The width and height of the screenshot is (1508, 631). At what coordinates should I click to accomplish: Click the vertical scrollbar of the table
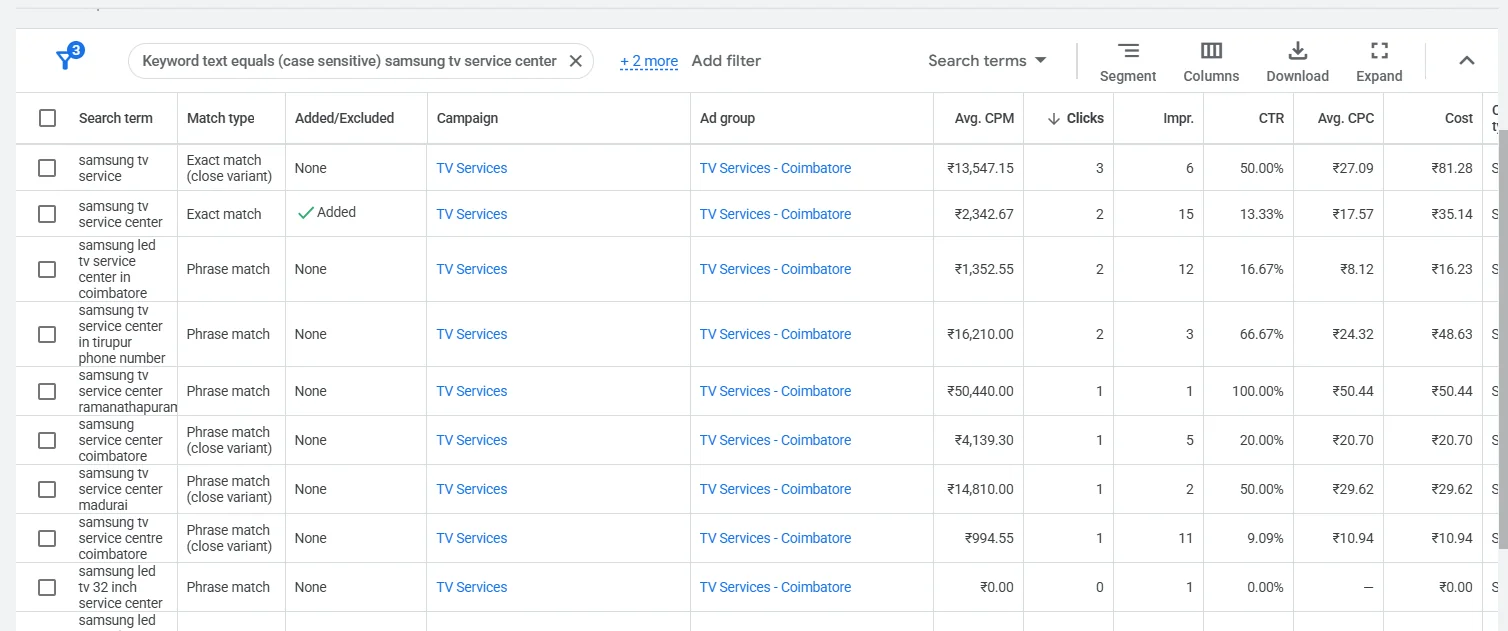1501,339
